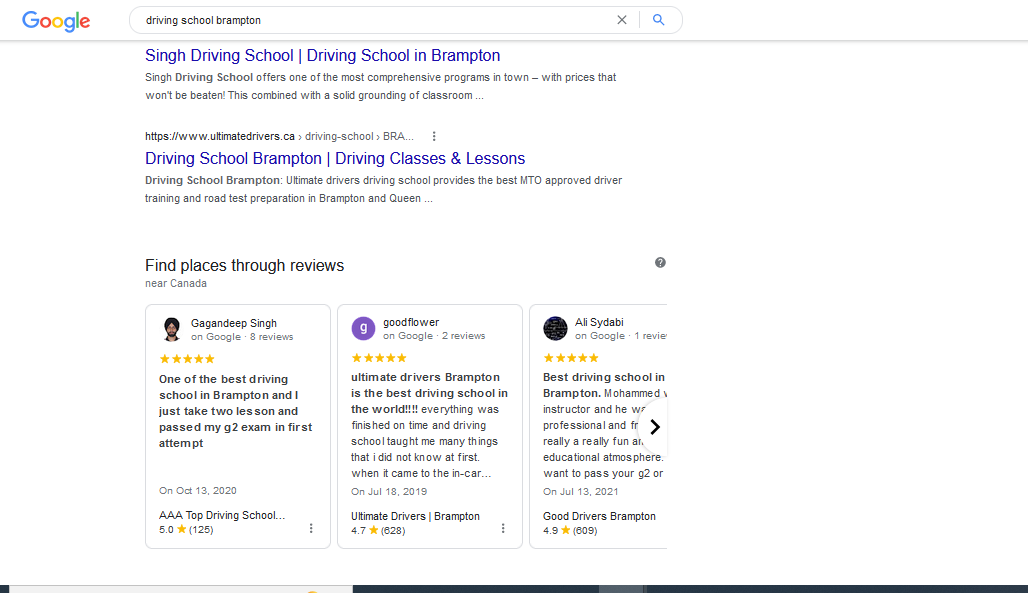Open more options on AAA Top Driving School card
Screen dimensions: 1028x593
point(311,529)
